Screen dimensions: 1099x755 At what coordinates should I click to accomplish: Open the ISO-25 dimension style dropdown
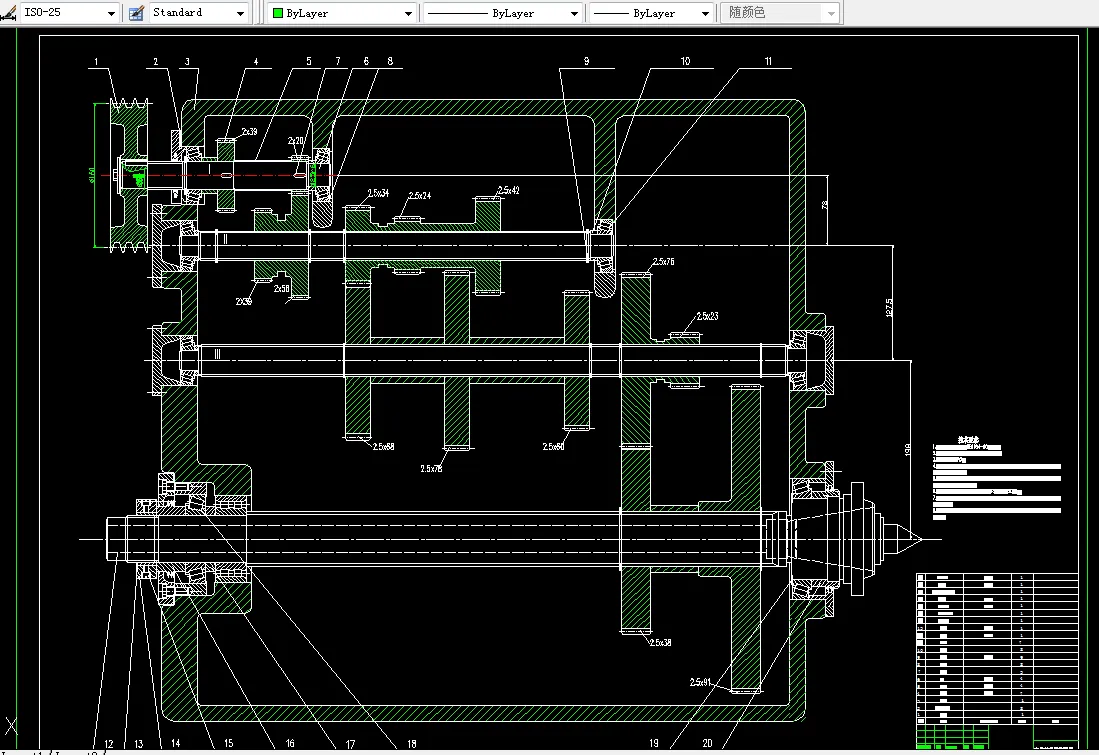(x=69, y=13)
